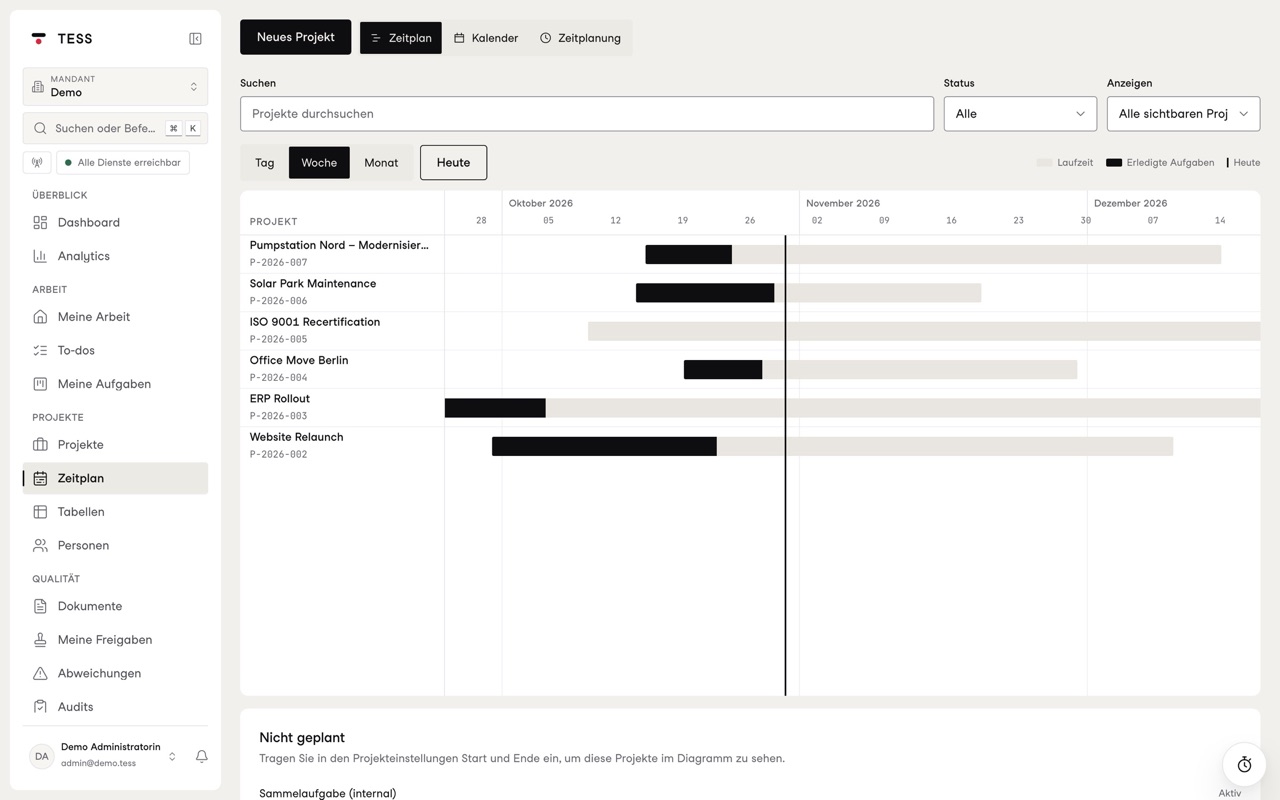The height and width of the screenshot is (800, 1280).
Task: Switch to the Zeitplanung view tab
Action: [580, 38]
